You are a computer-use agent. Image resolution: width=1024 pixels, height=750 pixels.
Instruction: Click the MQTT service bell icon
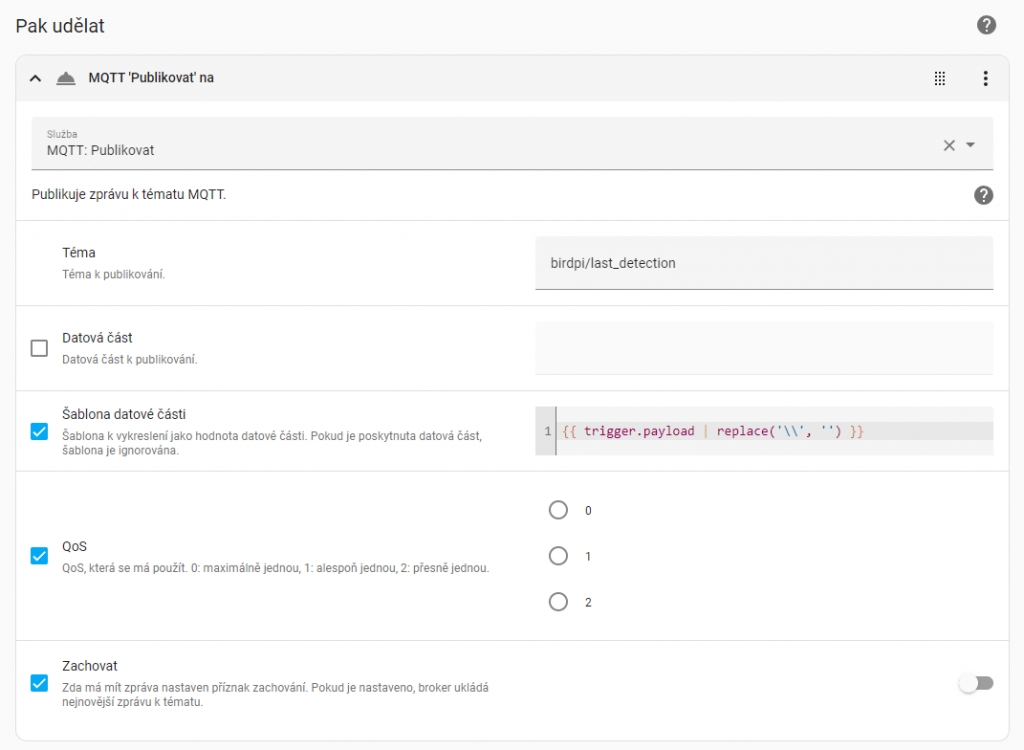pyautogui.click(x=65, y=78)
